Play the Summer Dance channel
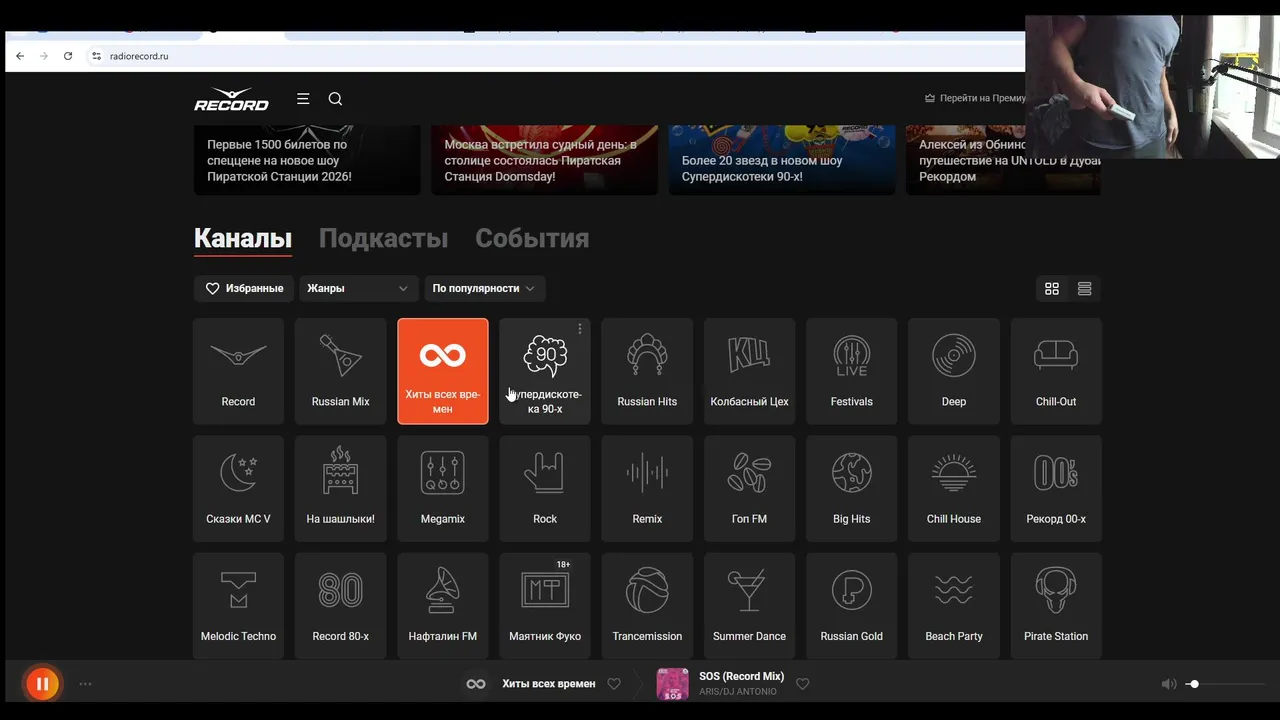 click(x=749, y=605)
